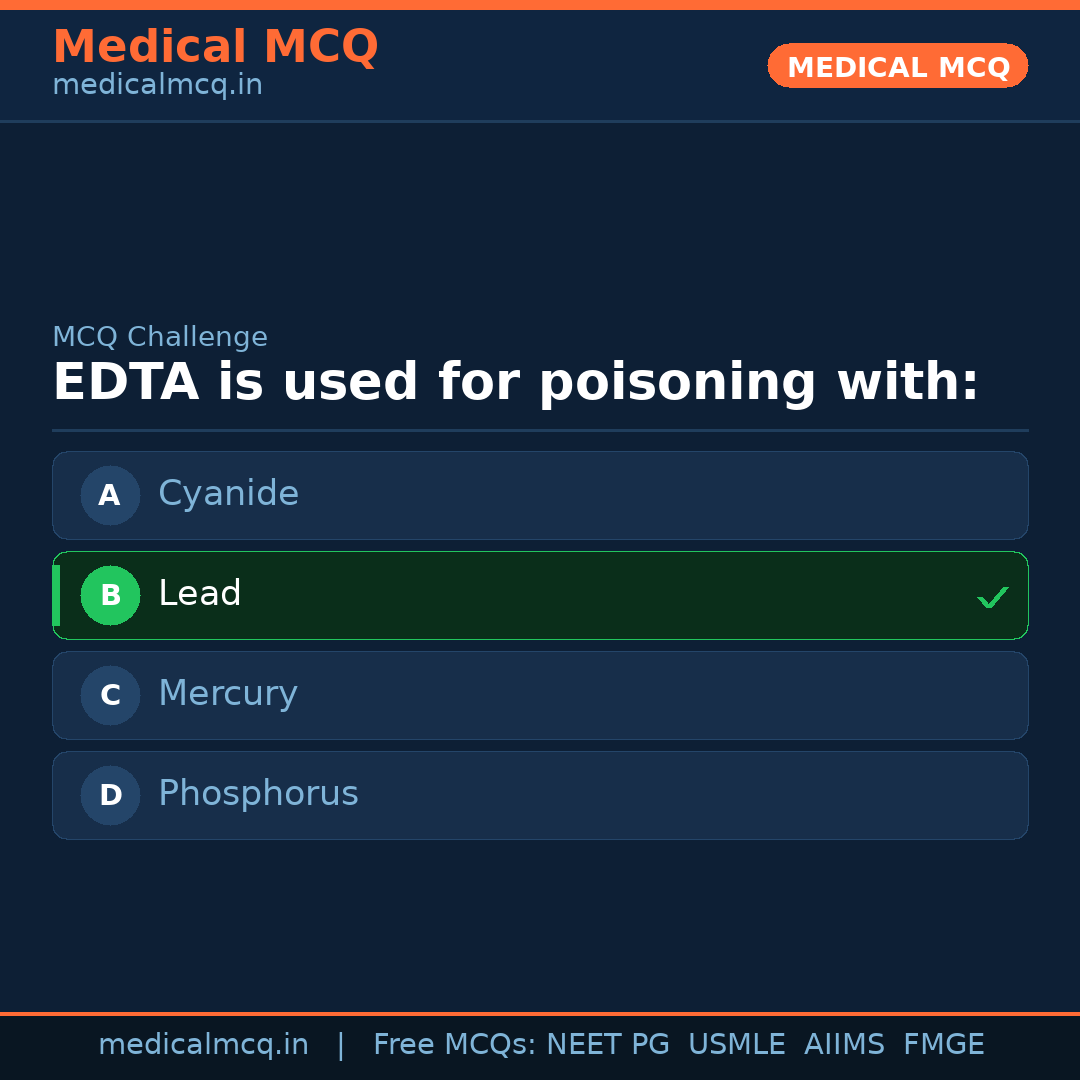The image size is (1080, 1080).
Task: Click USMLE in the footer
Action: [x=736, y=1045]
